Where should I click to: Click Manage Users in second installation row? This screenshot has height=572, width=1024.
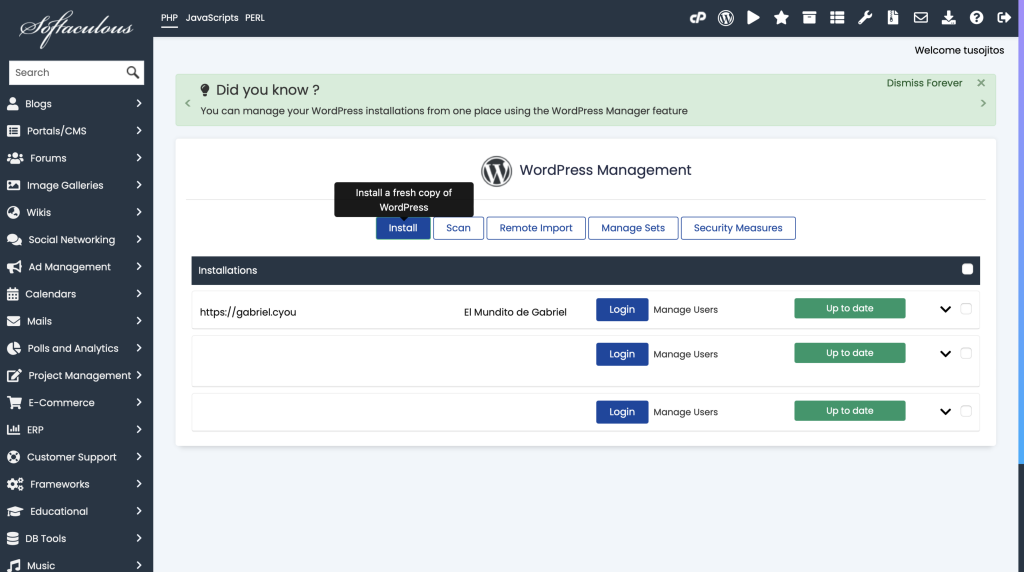(685, 354)
